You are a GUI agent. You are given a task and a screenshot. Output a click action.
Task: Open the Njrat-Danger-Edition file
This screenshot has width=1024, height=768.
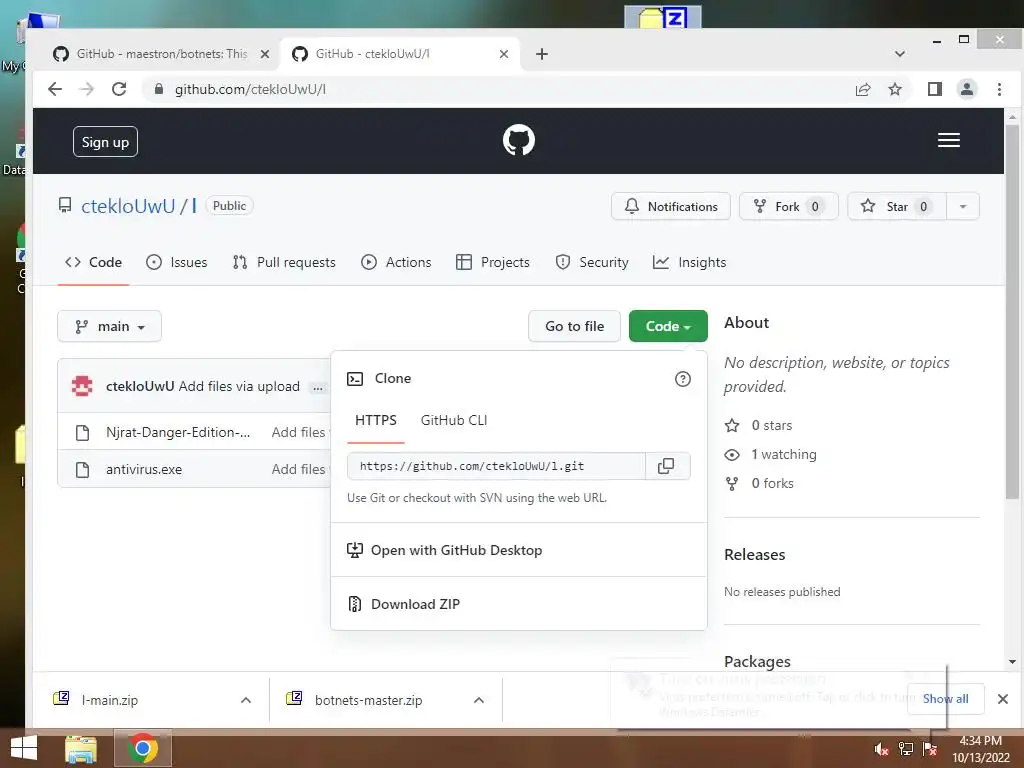click(178, 432)
